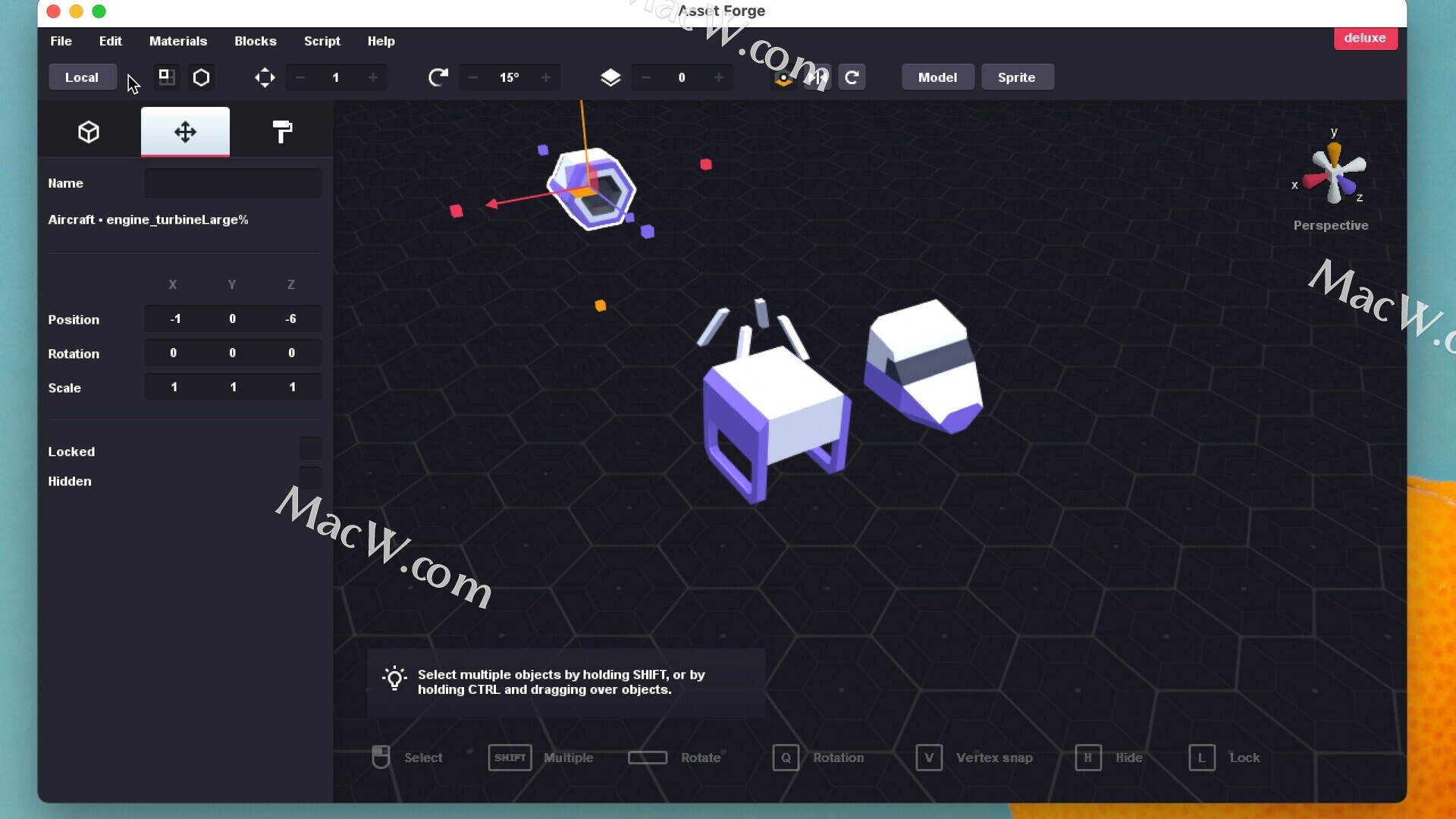The height and width of the screenshot is (819, 1456).
Task: Click the move step arrows icon
Action: point(265,77)
